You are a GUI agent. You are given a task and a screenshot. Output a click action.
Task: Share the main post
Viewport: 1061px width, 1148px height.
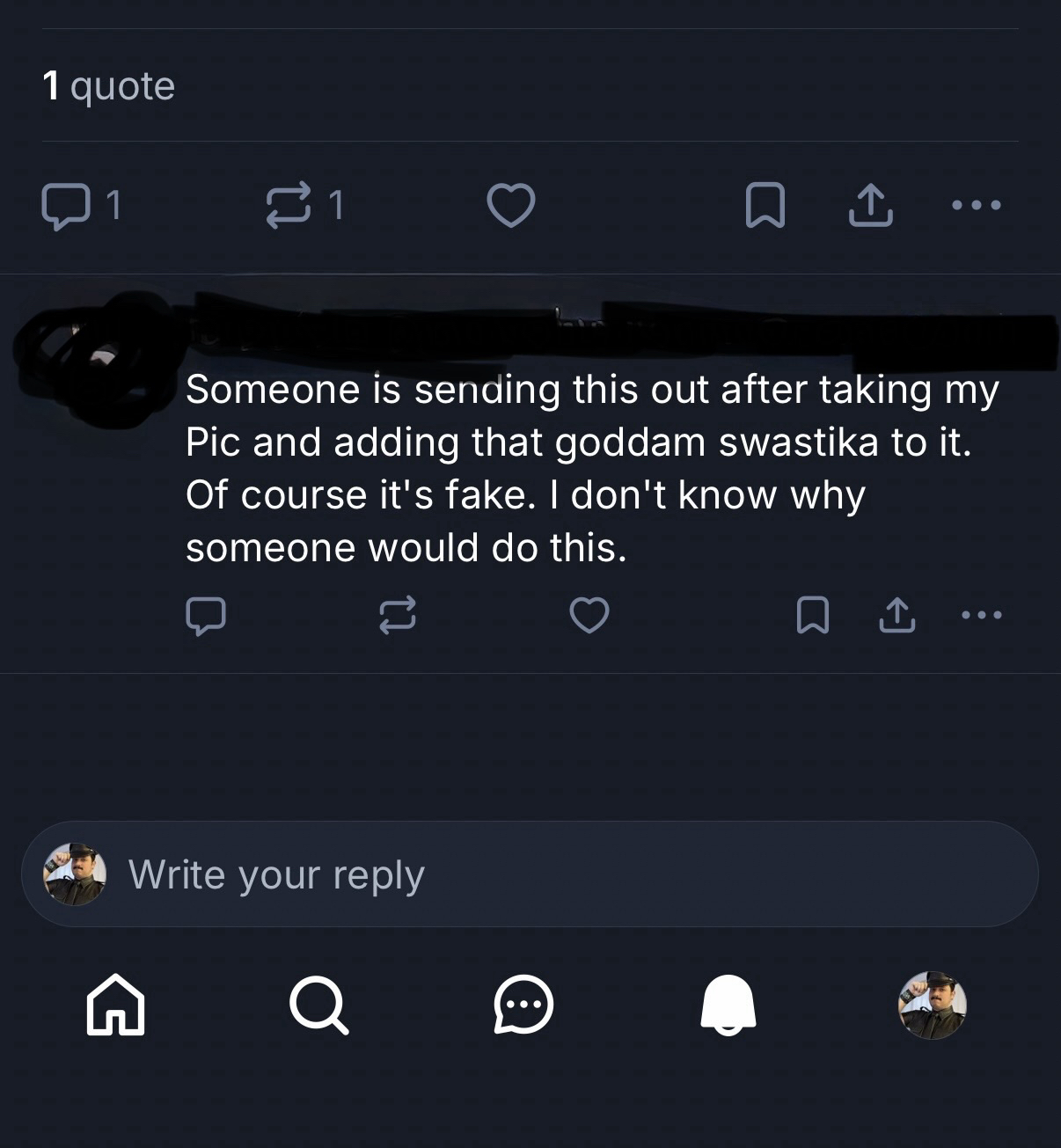coord(871,206)
